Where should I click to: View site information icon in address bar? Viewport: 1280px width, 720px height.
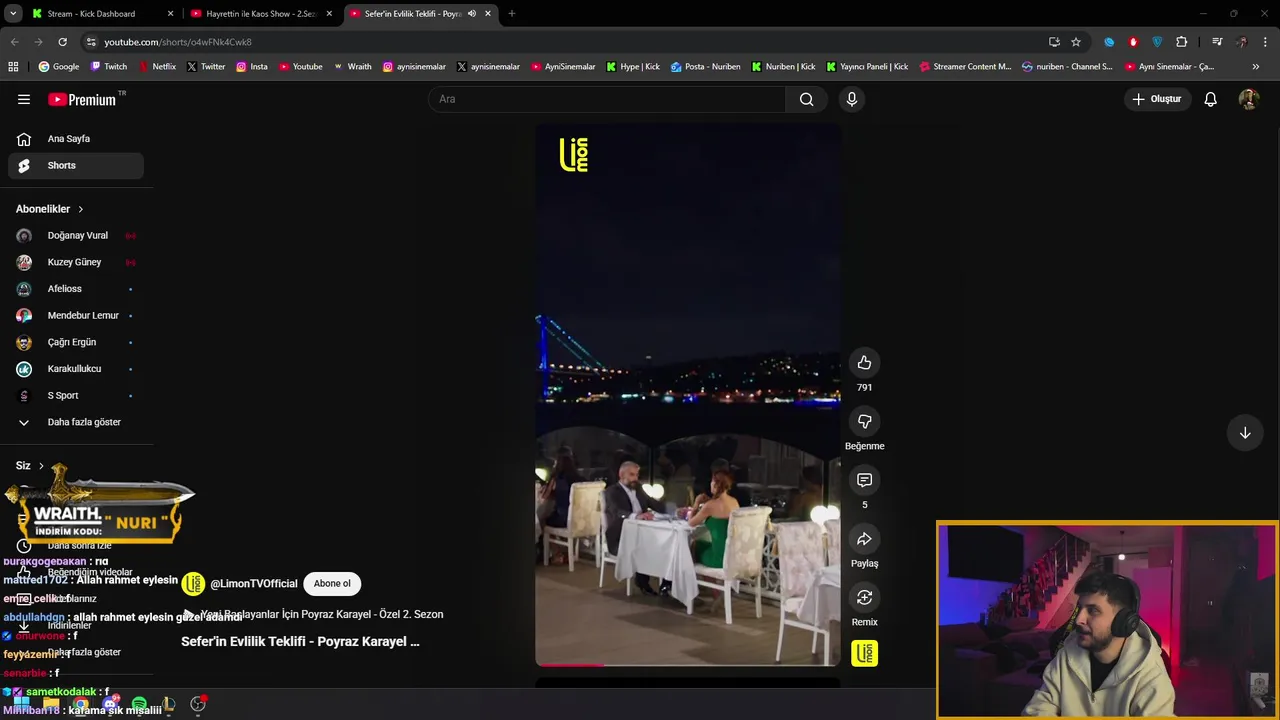(x=91, y=42)
